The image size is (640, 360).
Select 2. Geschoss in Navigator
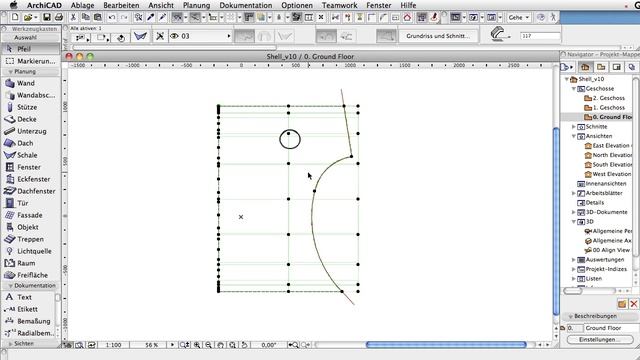[609, 98]
